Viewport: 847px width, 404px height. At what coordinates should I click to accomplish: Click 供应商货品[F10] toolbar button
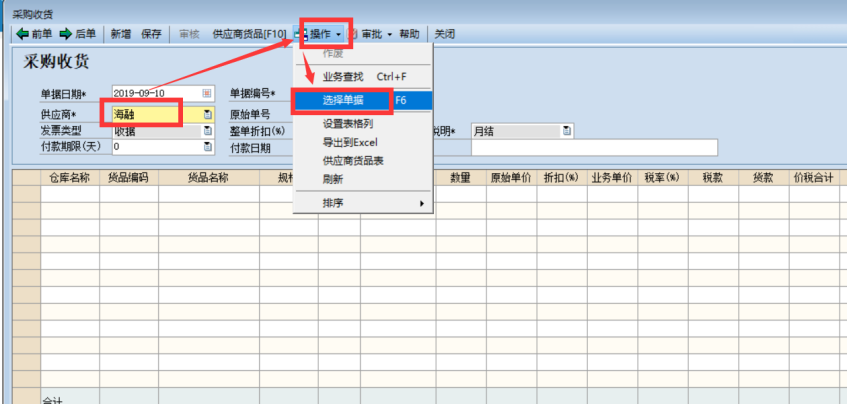(x=249, y=34)
